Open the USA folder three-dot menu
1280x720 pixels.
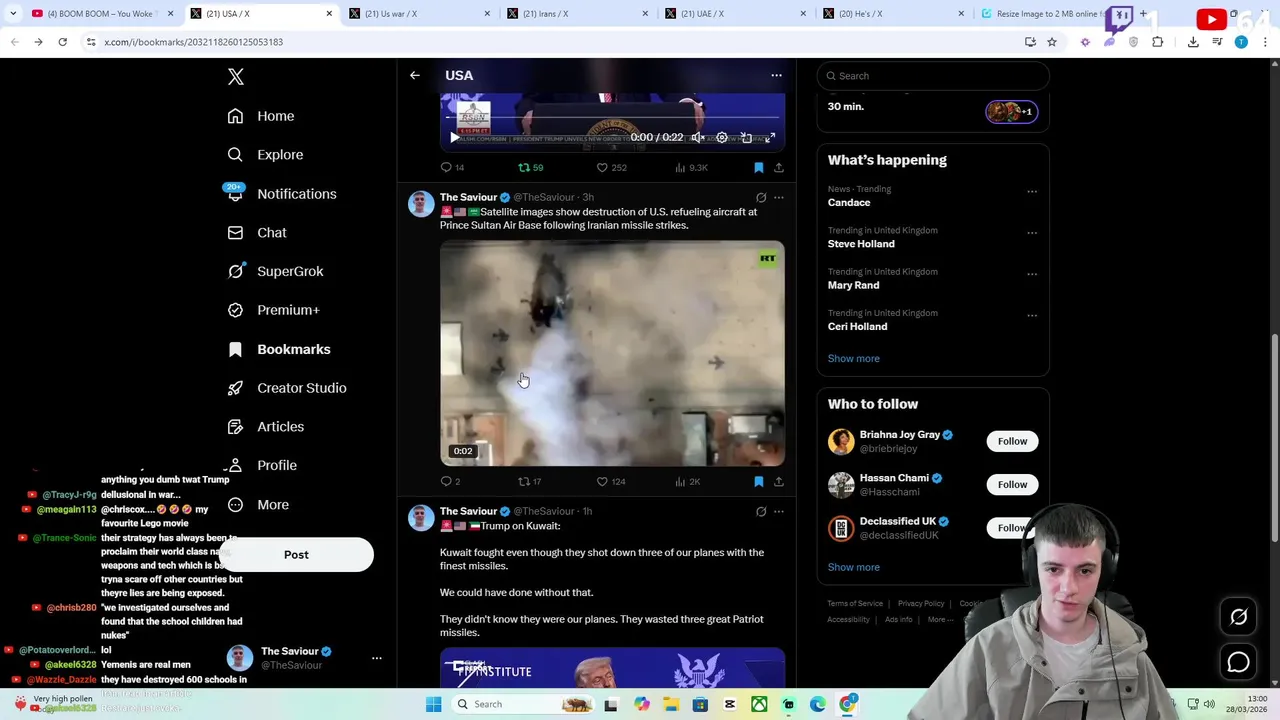pos(776,75)
